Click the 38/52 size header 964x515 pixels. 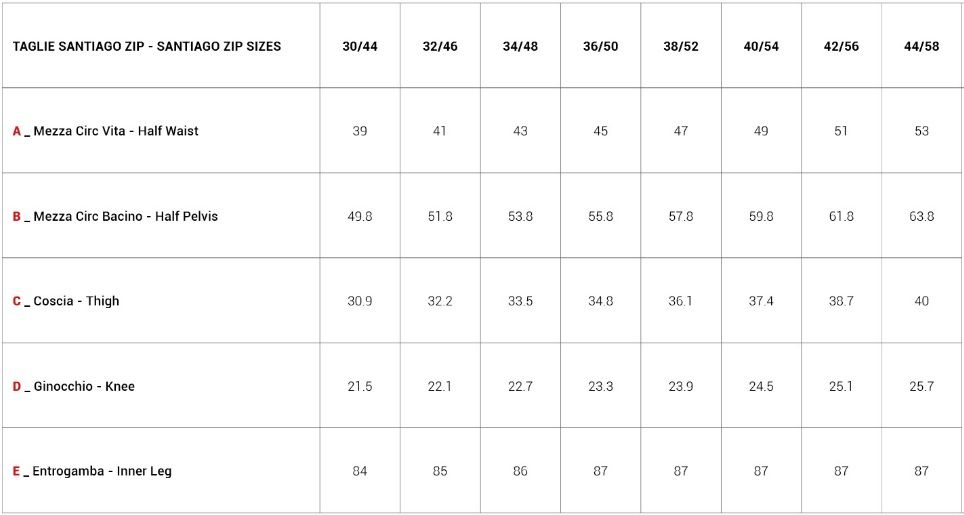[x=681, y=47]
